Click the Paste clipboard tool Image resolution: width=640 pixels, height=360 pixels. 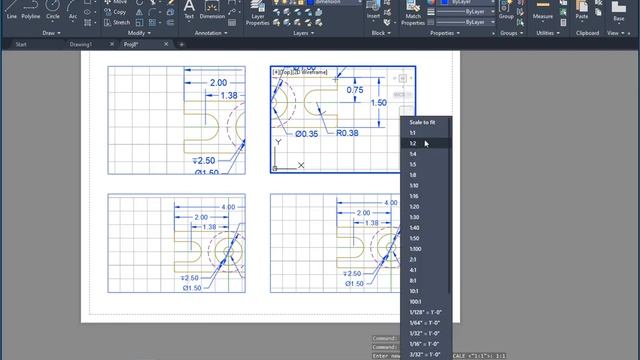(582, 10)
